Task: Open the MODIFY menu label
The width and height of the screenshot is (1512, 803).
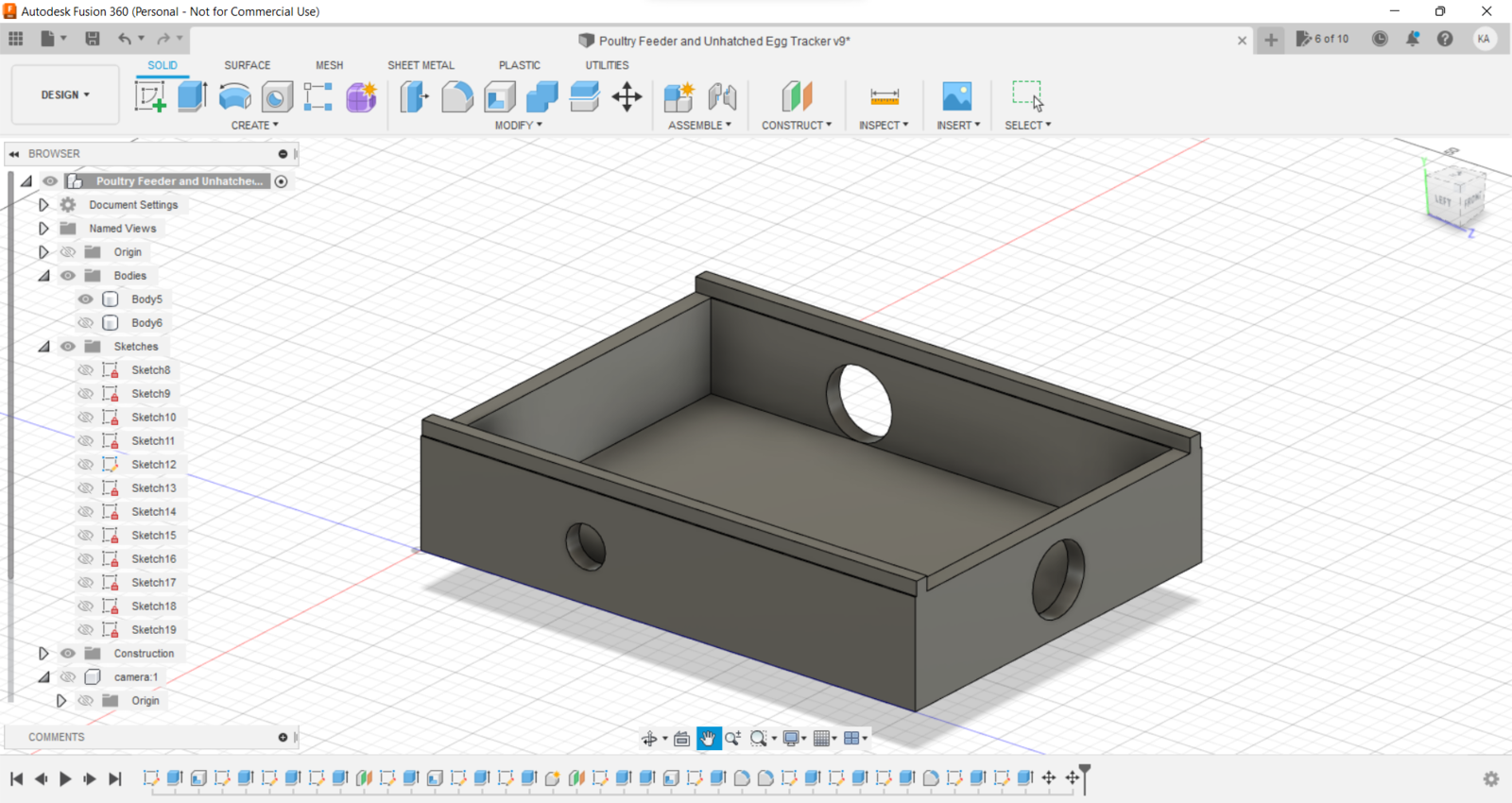Action: pos(518,125)
